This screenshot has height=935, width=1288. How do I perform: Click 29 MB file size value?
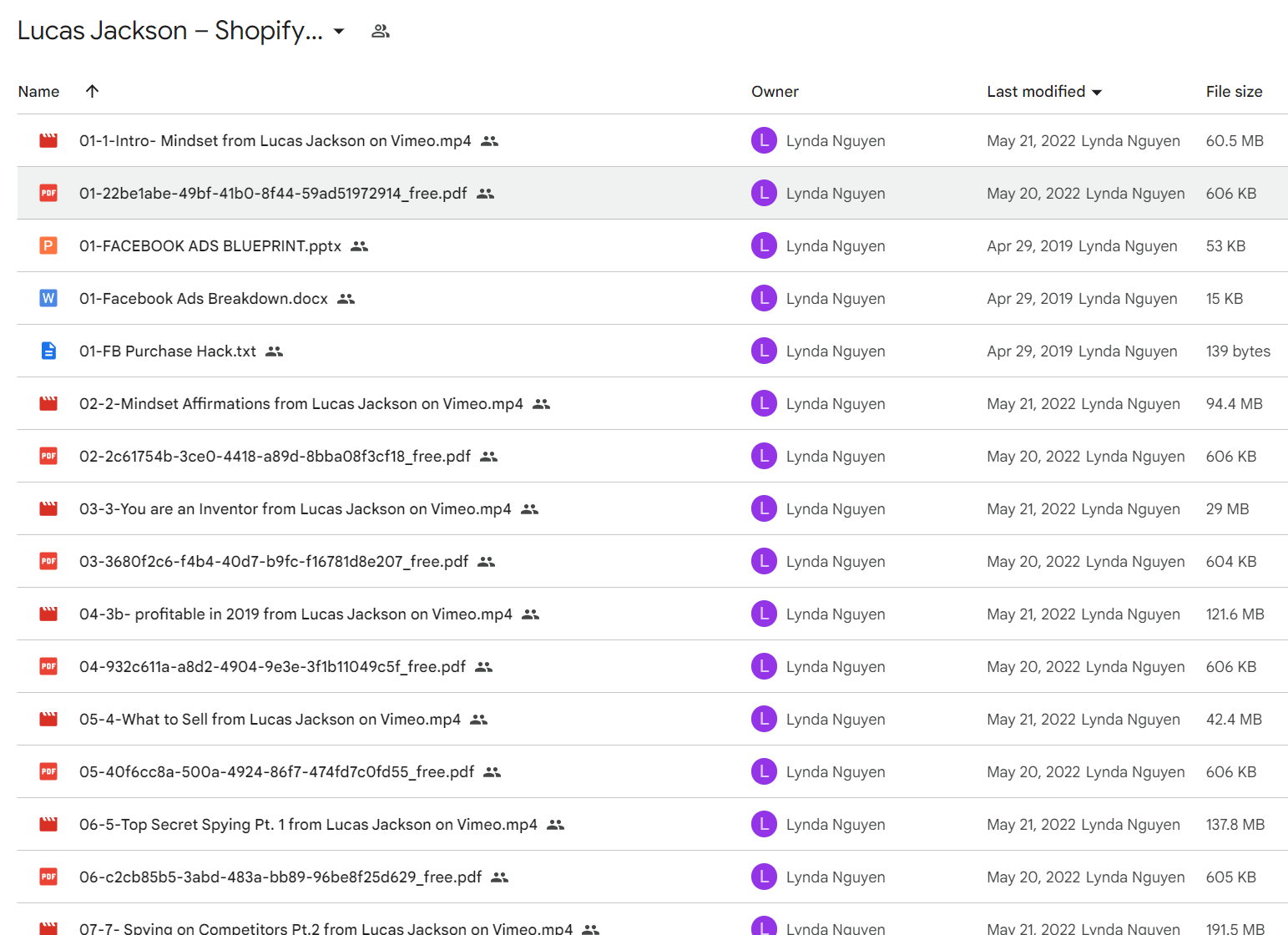[1227, 509]
